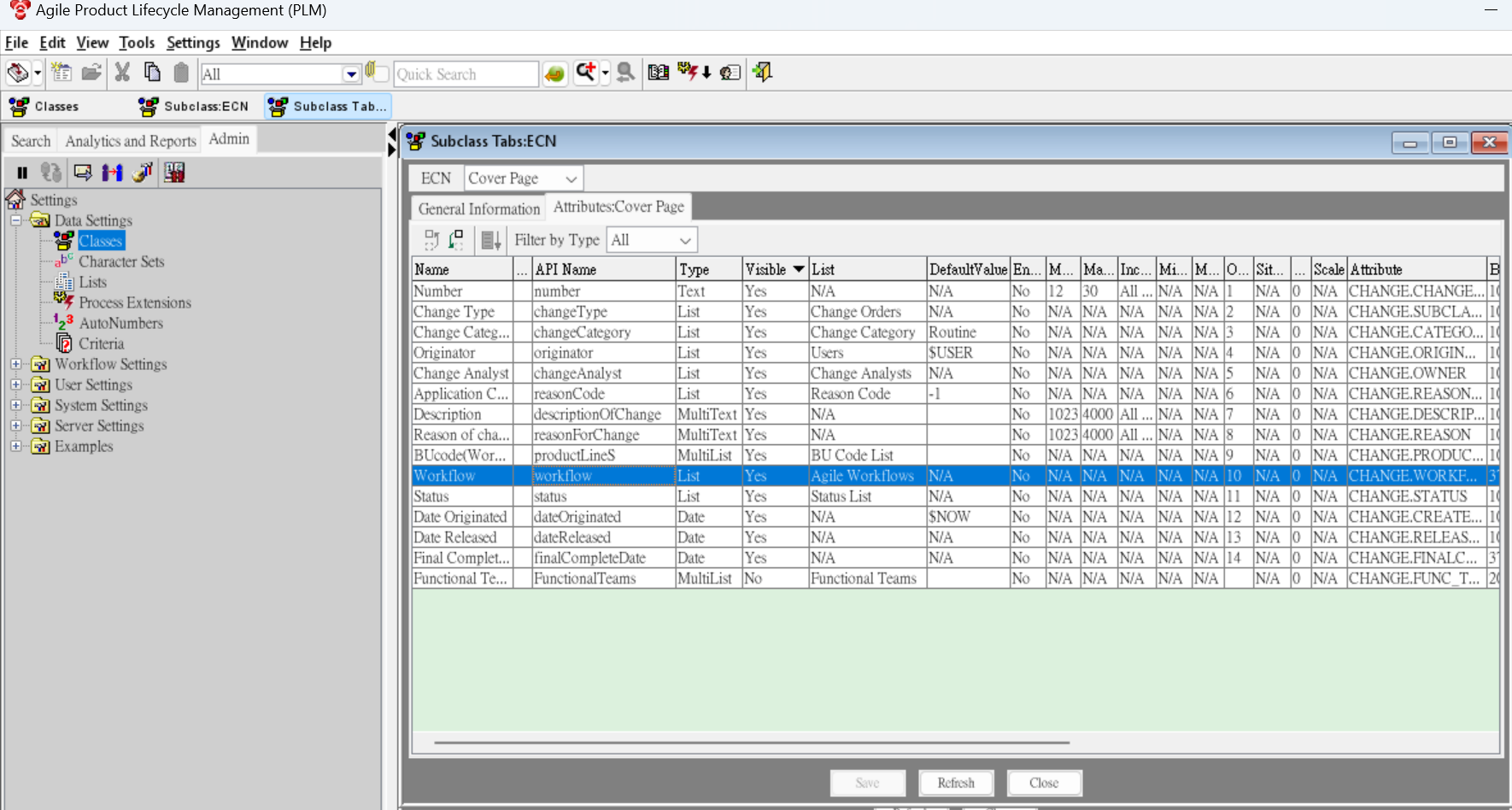Open the dropdown arrow beside the magnifier icon
Image resolution: width=1512 pixels, height=810 pixels.
pyautogui.click(x=606, y=73)
